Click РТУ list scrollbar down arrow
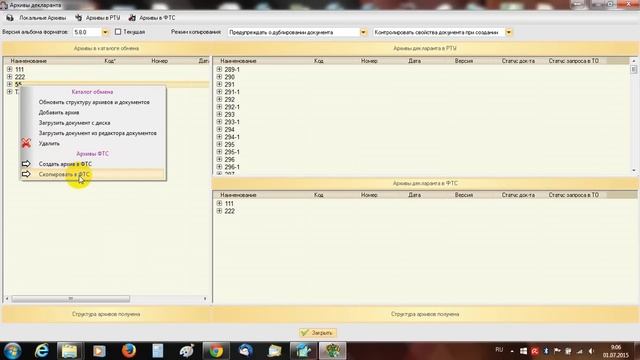Screen dimensions: 640x360 633,171
